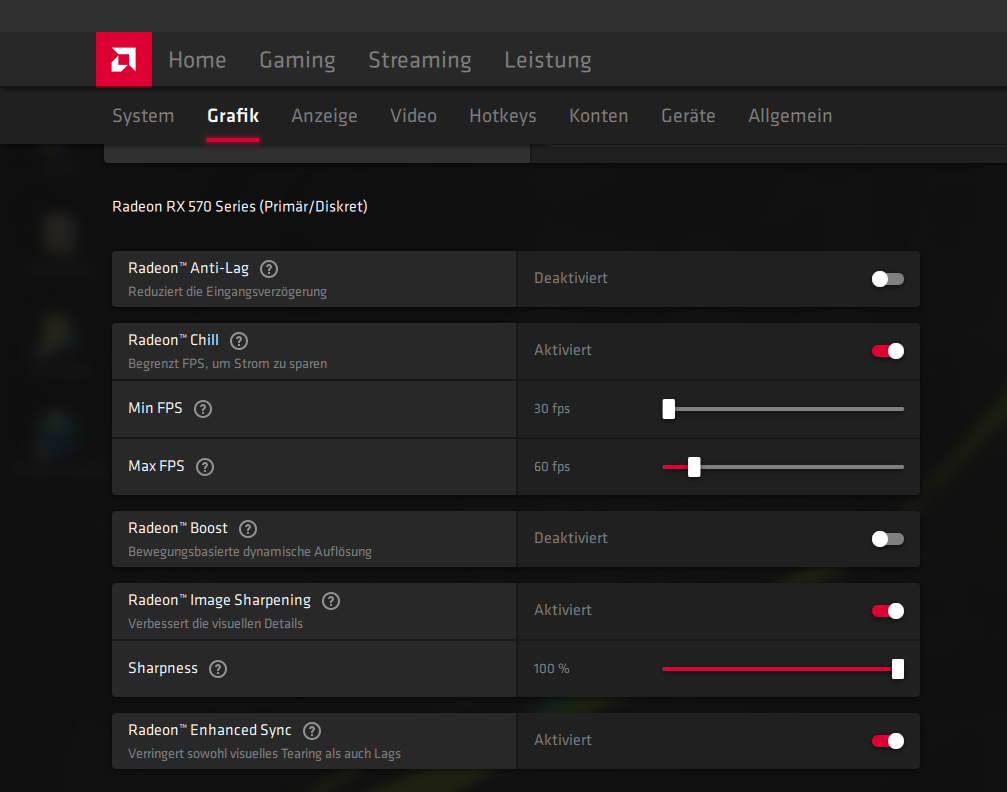Open the Gaming tab
1007x792 pixels.
pyautogui.click(x=297, y=60)
